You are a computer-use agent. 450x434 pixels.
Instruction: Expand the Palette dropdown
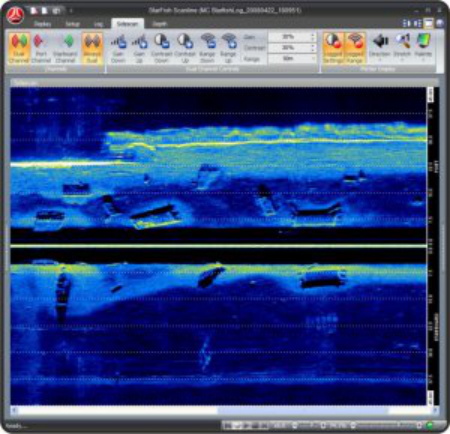[x=423, y=48]
